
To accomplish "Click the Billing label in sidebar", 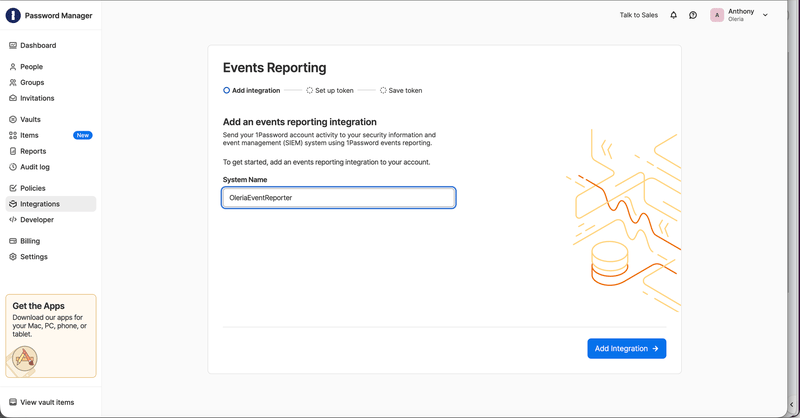I will 30,241.
